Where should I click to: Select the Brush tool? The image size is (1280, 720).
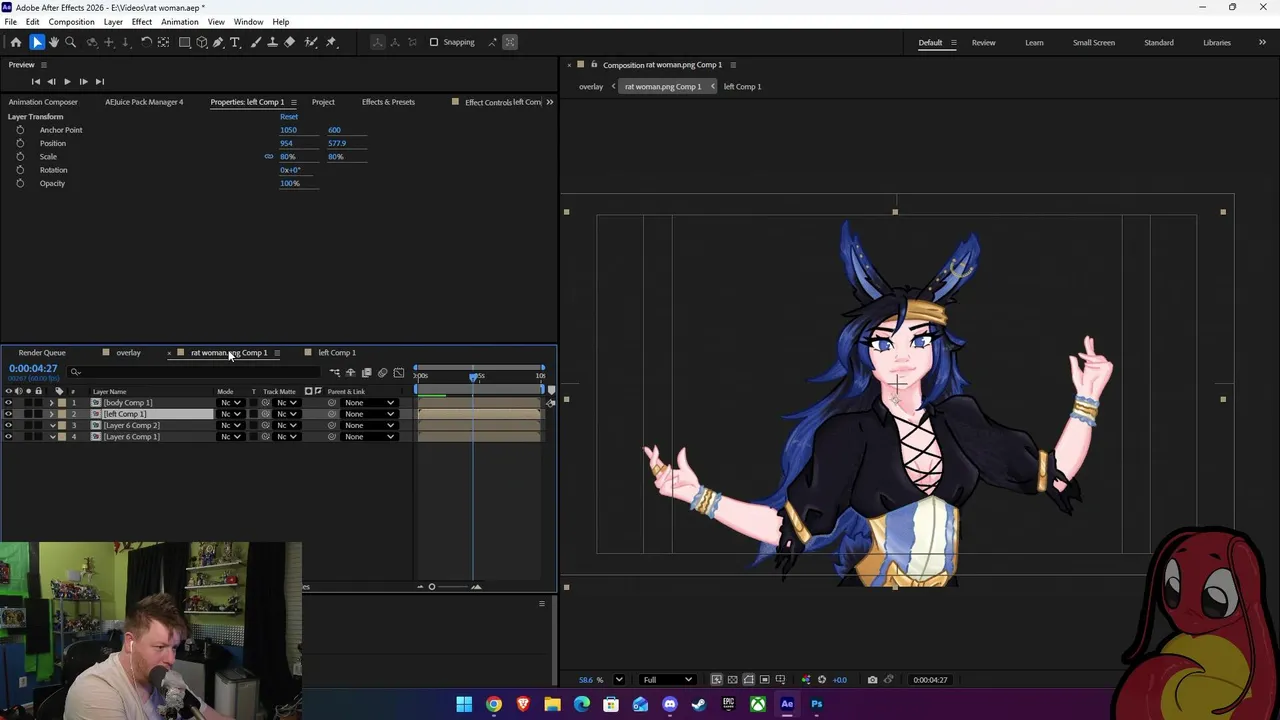pos(255,42)
